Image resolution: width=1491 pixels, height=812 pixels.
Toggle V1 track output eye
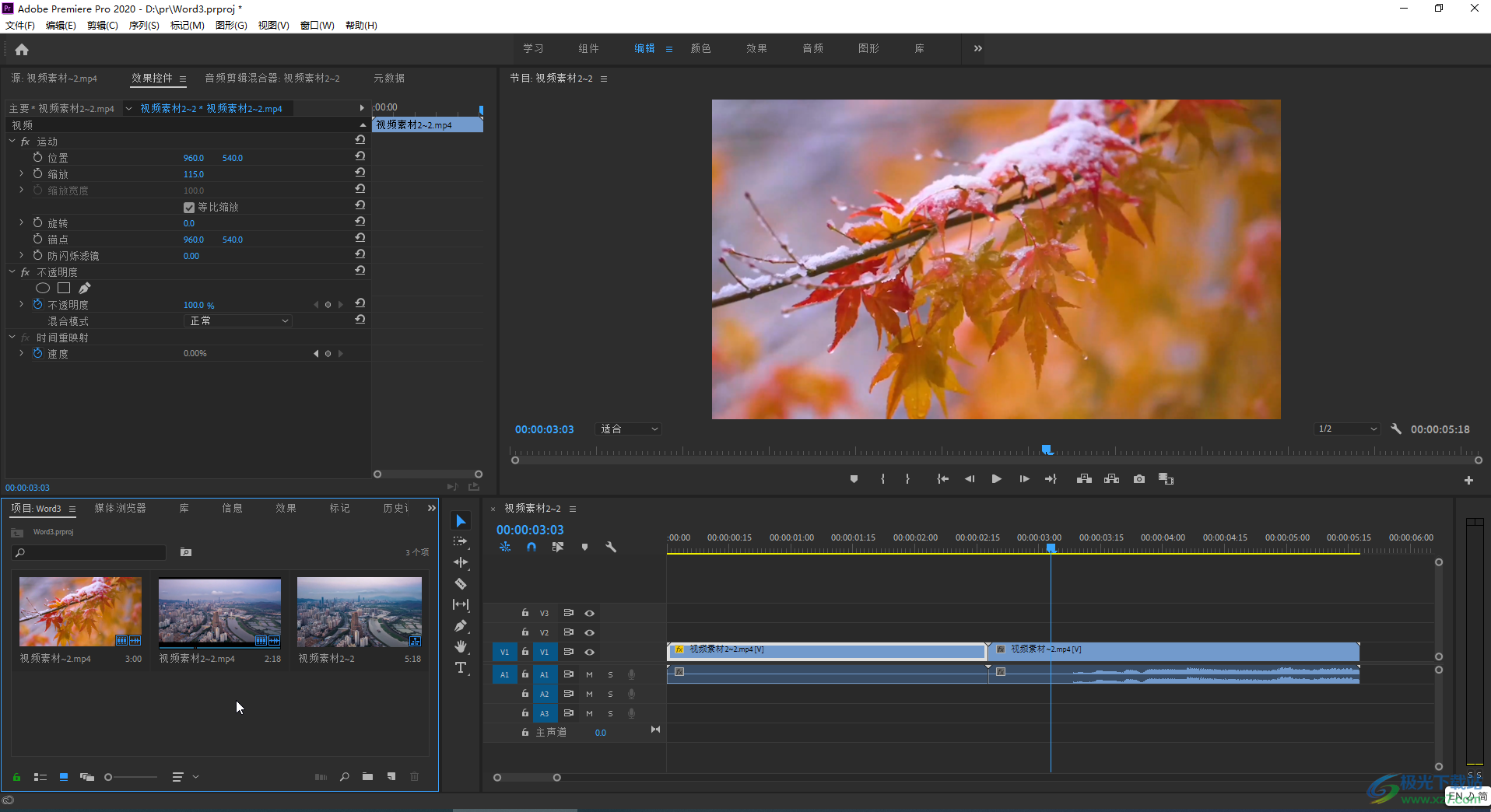tap(590, 653)
